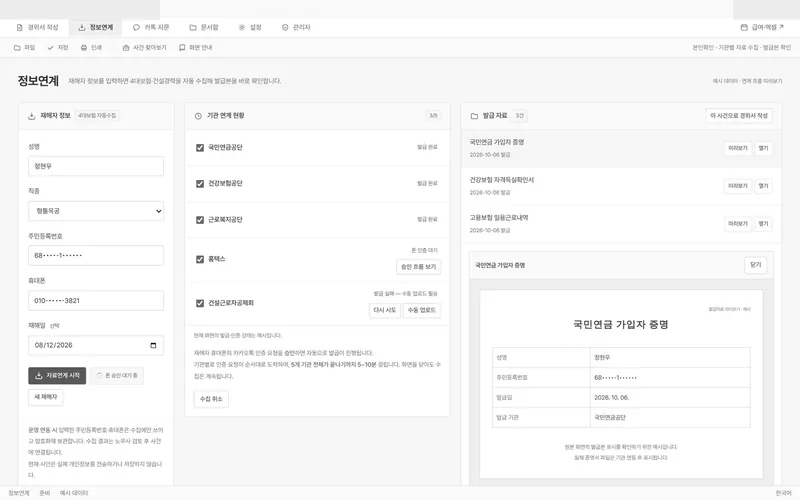Click 예시 데이터 in the status bar
The image size is (800, 500).
74,493
